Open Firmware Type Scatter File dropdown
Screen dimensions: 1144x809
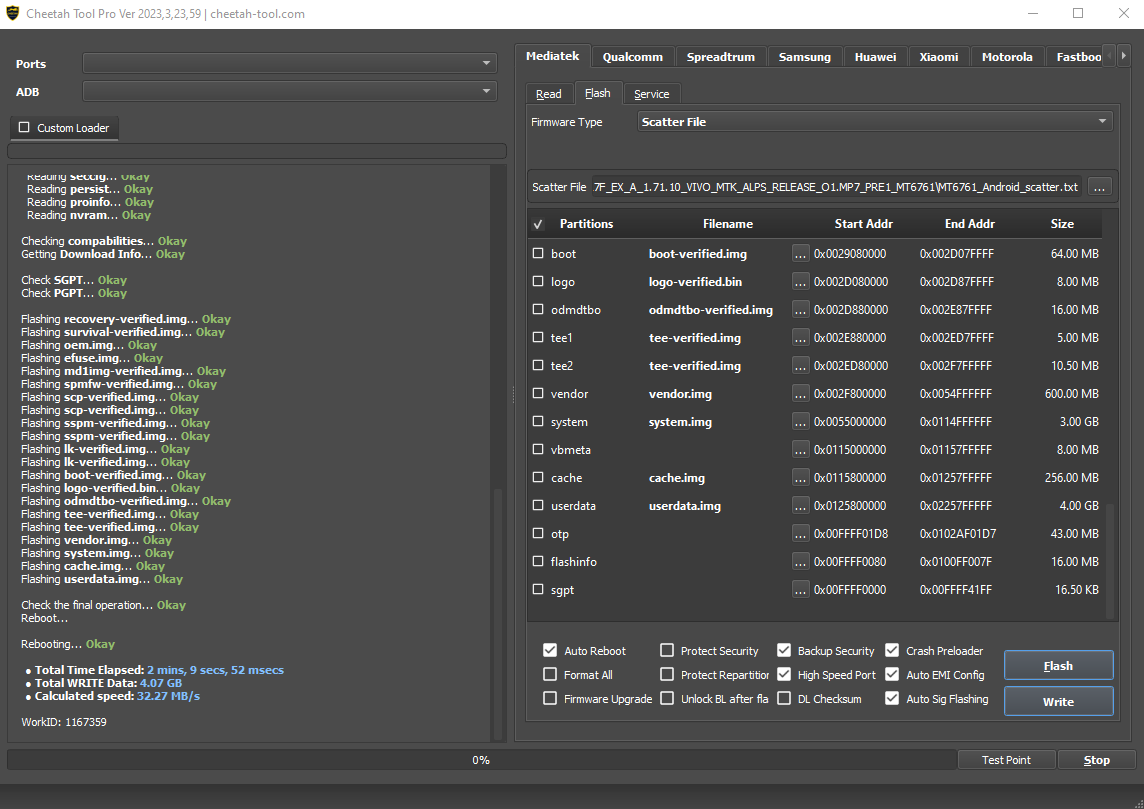(875, 122)
